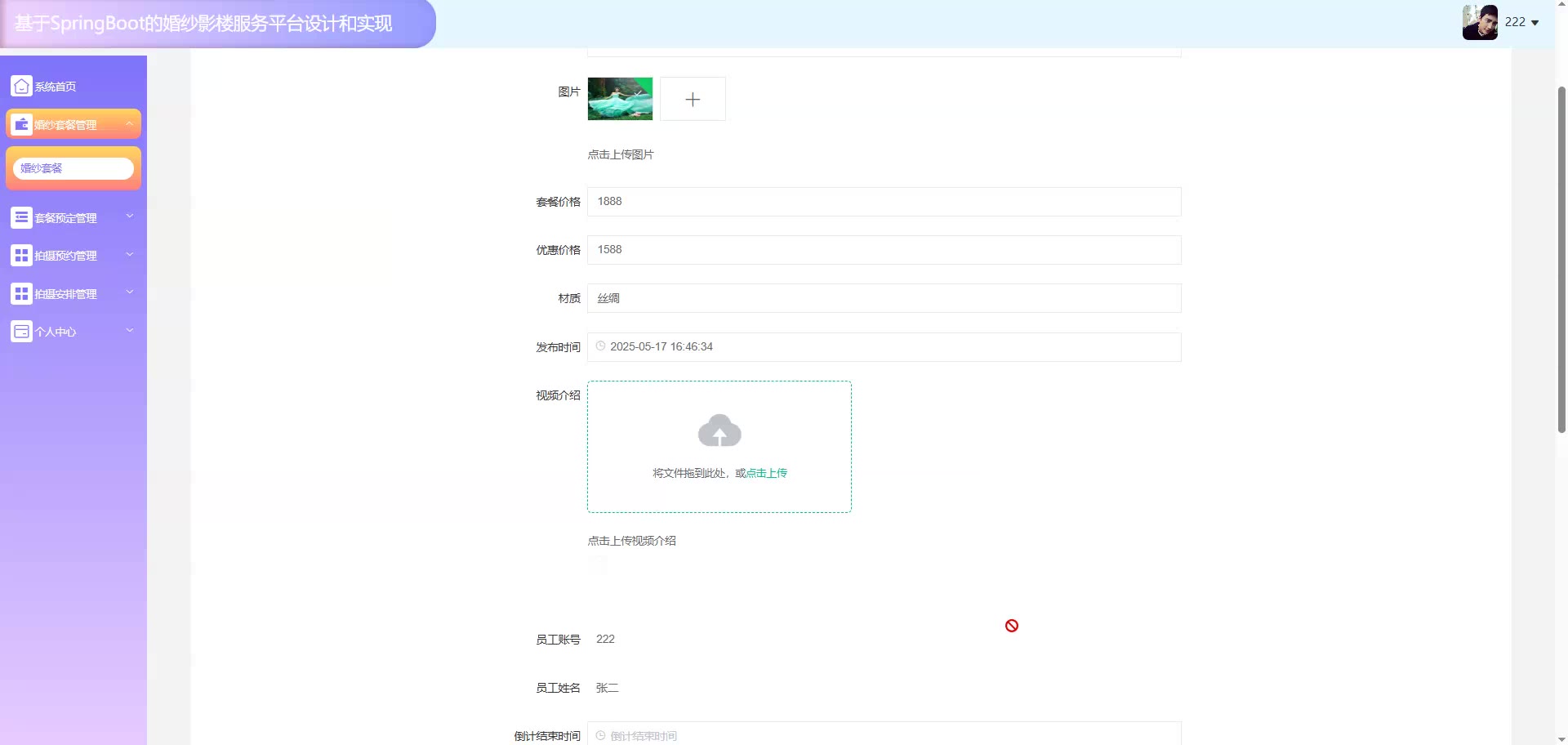Screen dimensions: 1568x745
Task: Click the cloud upload icon
Action: point(719,430)
